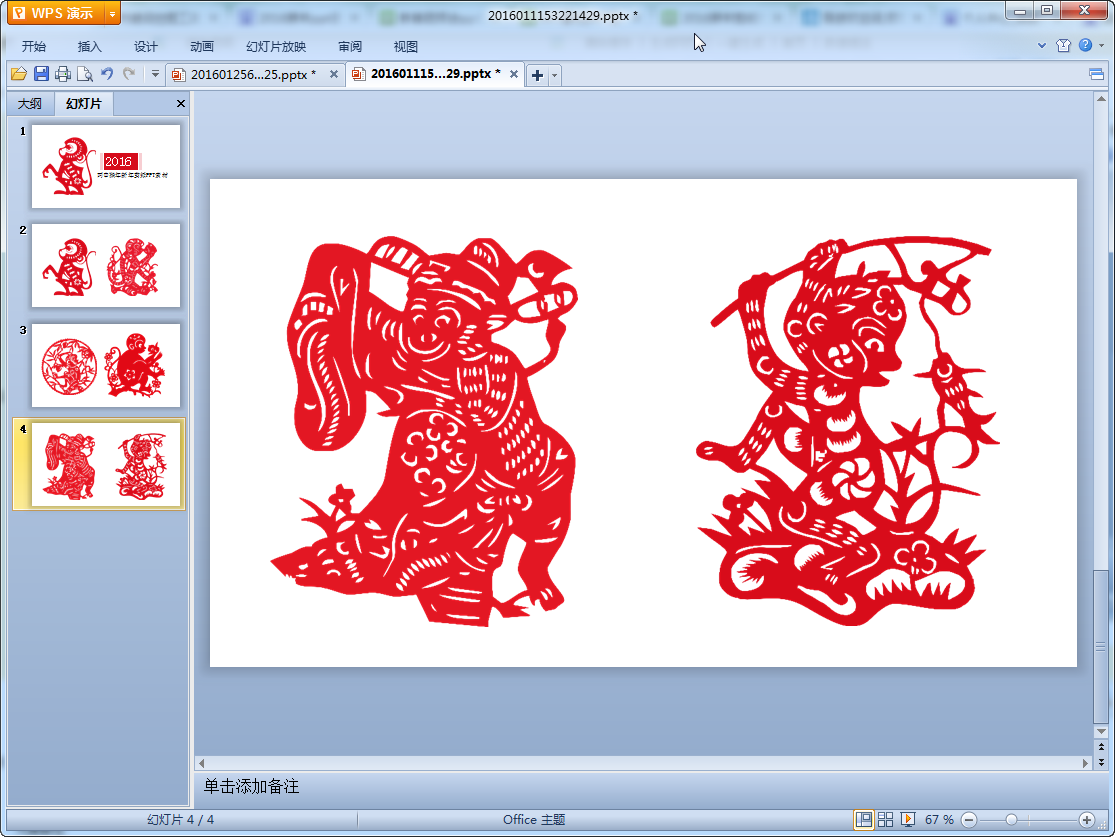Select slide 2 thumbnail
The height and width of the screenshot is (837, 1115).
106,266
